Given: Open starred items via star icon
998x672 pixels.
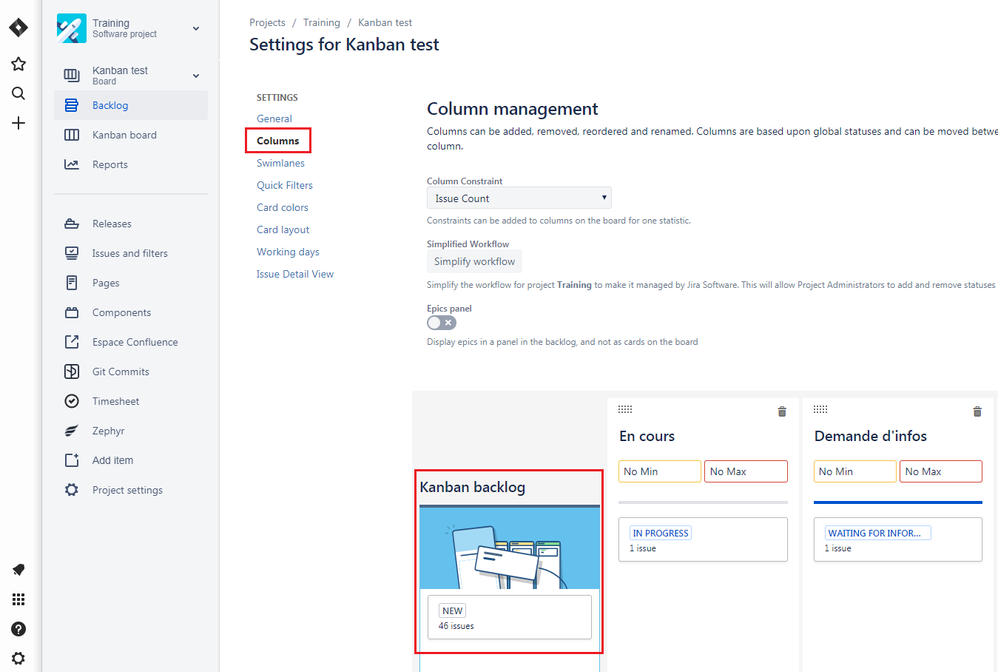Looking at the screenshot, I should click(x=18, y=64).
